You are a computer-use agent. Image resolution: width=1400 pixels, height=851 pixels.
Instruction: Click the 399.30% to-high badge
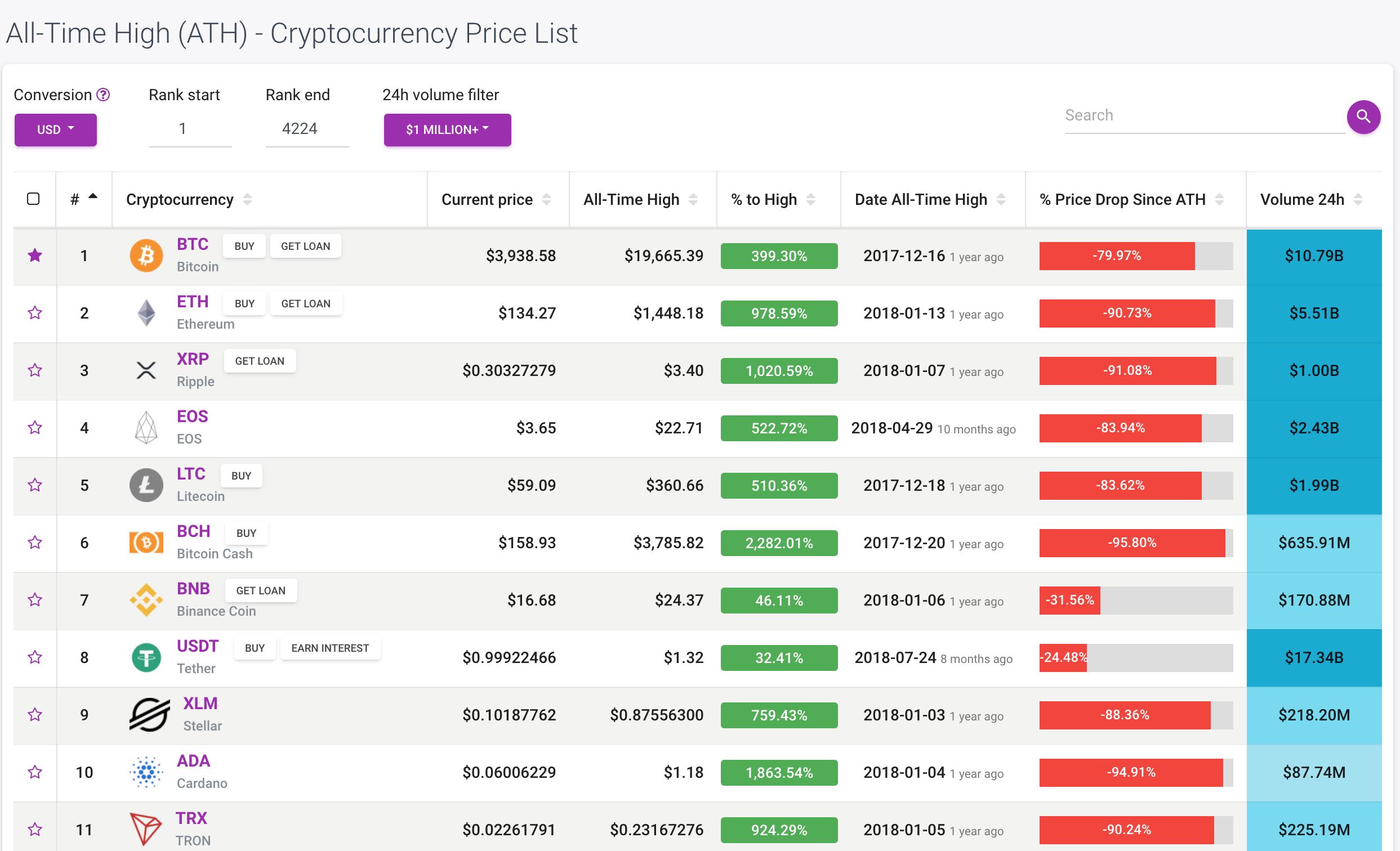pyautogui.click(x=778, y=256)
